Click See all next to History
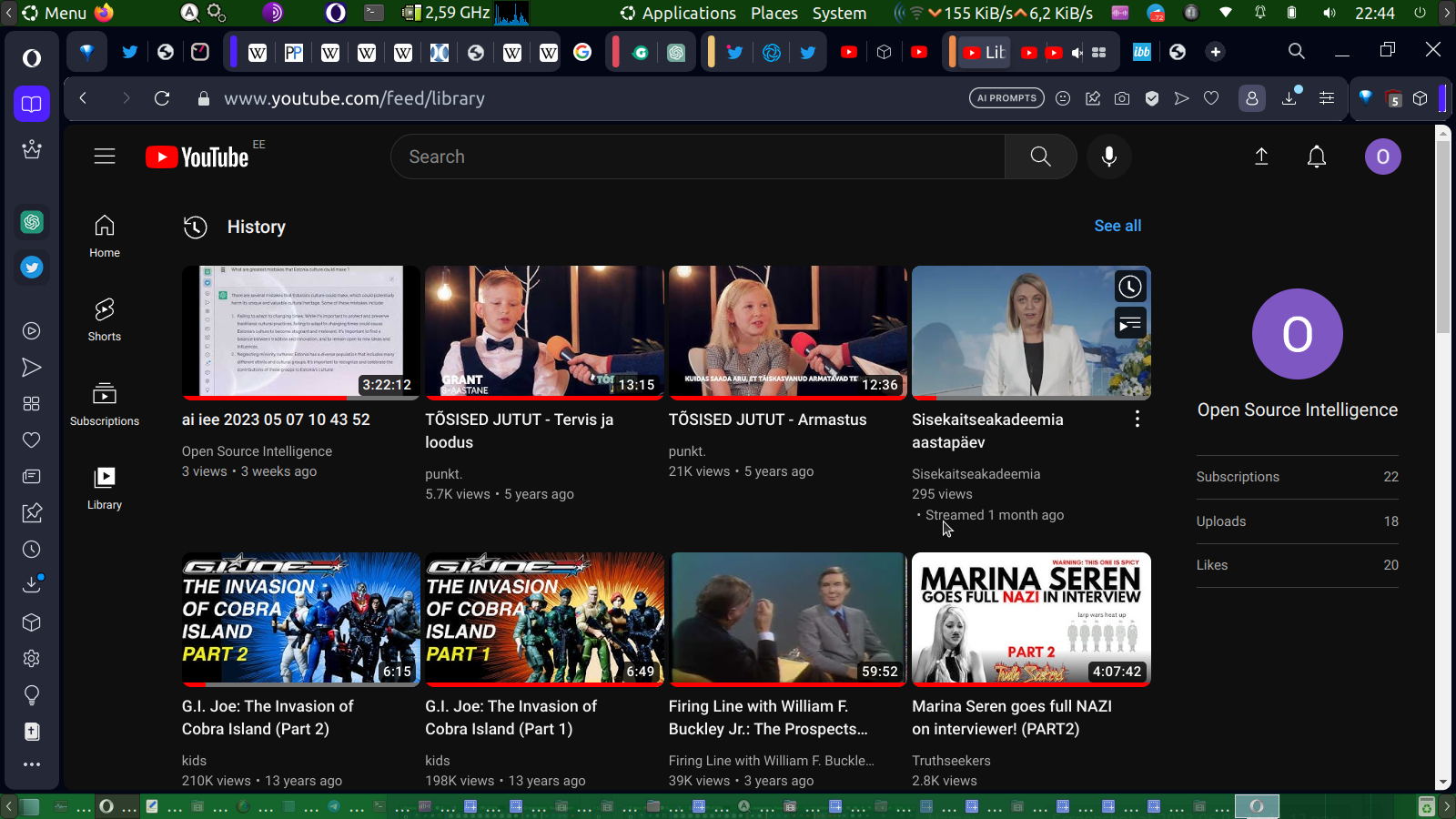This screenshot has height=819, width=1456. pyautogui.click(x=1117, y=226)
